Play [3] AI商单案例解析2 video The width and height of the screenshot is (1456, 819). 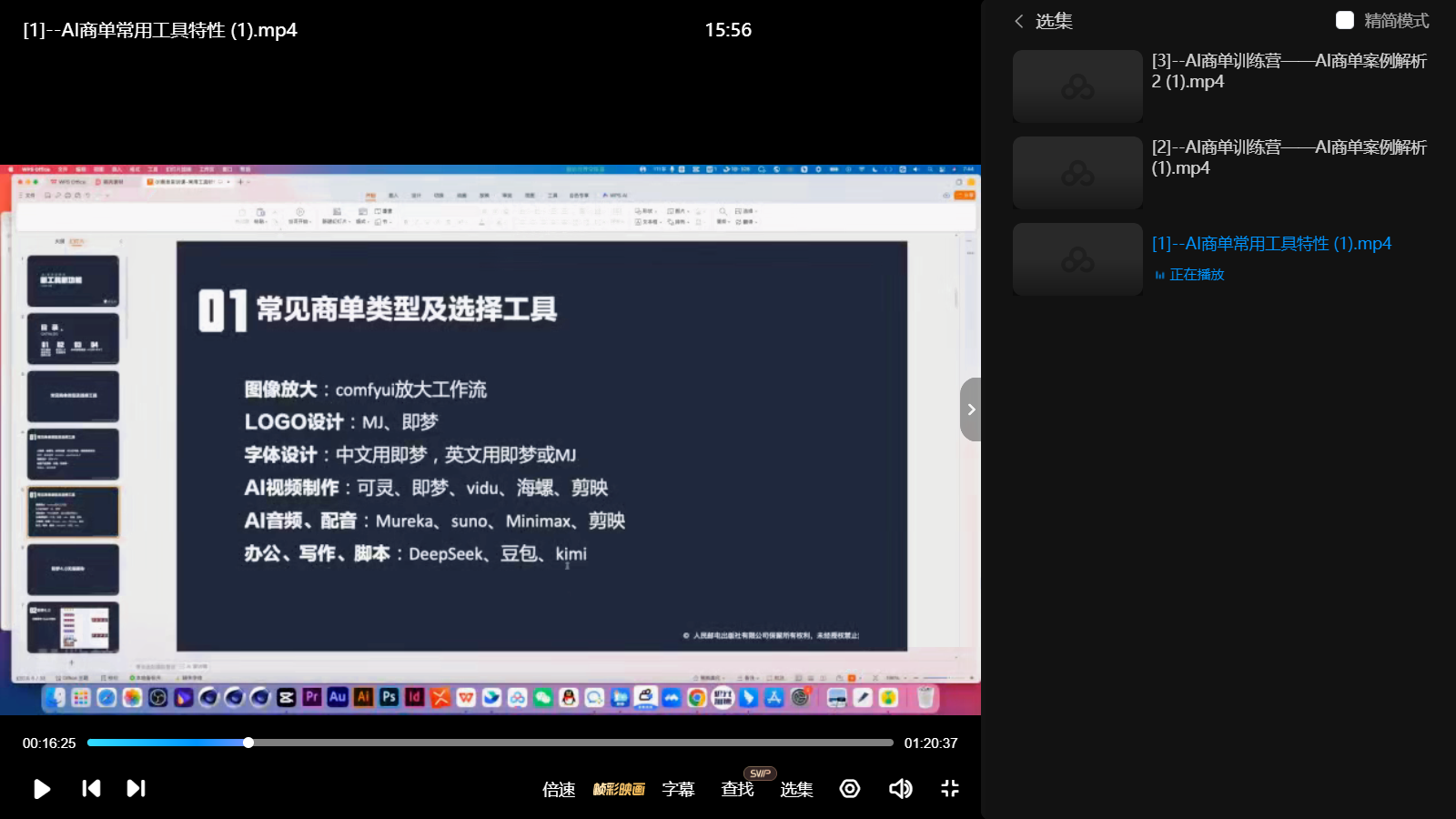tap(1289, 71)
